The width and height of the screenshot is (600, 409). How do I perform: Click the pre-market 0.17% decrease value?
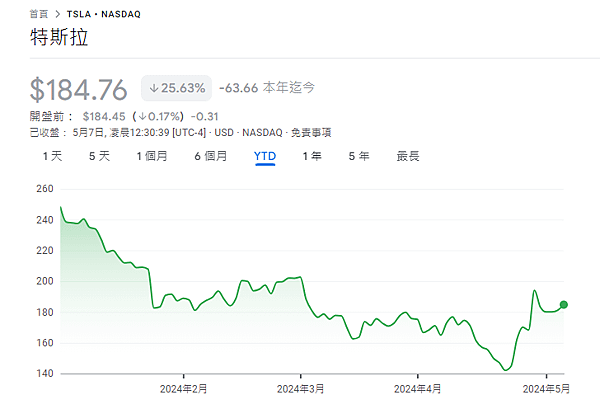[158, 116]
